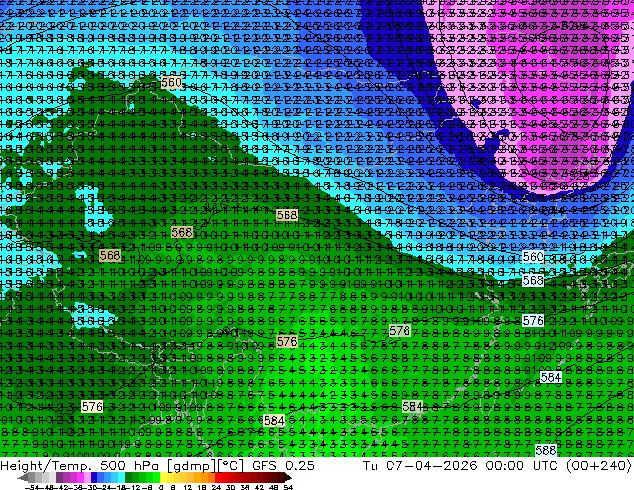Screen dimensions: 634x490
Task: Click the 'Height/Temp.' title text
Action: point(46,466)
